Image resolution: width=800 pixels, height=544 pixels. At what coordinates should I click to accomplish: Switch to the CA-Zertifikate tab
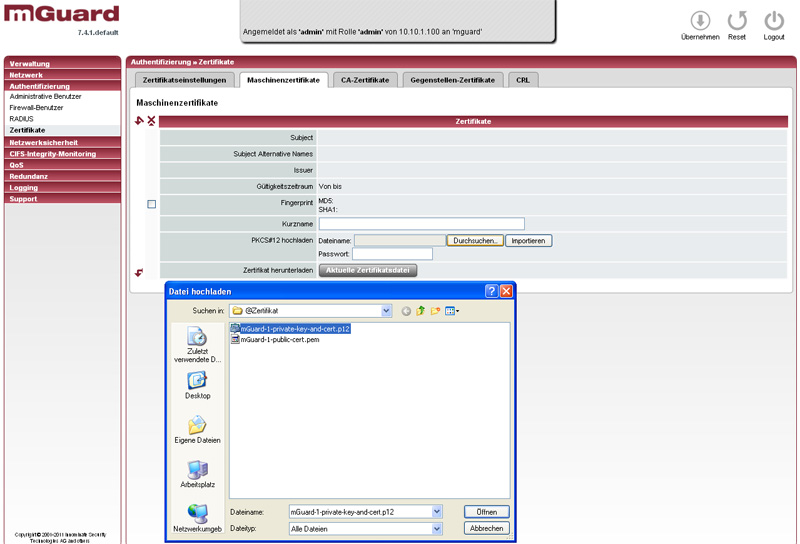pos(365,80)
